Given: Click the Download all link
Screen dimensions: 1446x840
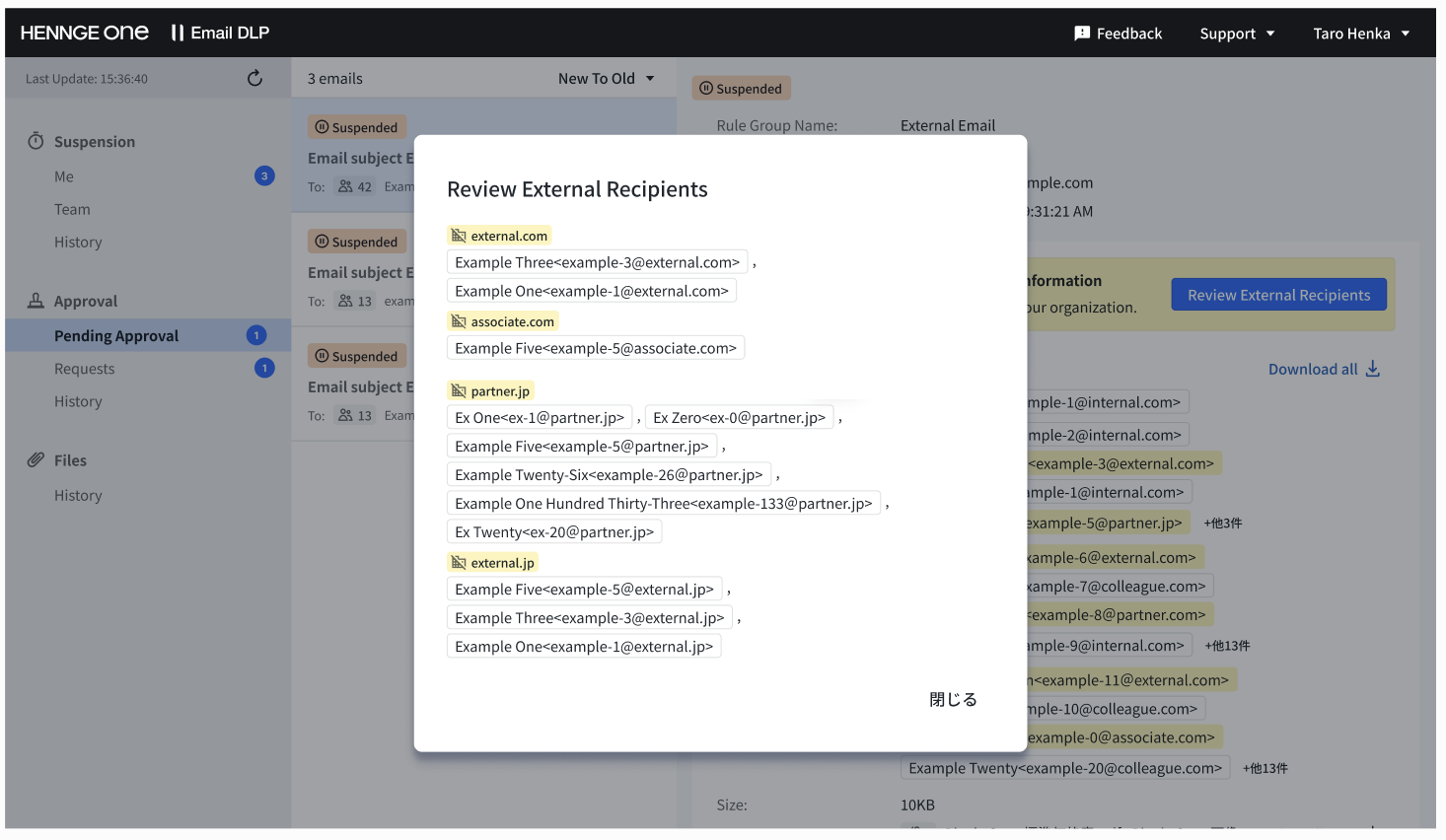Looking at the screenshot, I should click(1324, 369).
